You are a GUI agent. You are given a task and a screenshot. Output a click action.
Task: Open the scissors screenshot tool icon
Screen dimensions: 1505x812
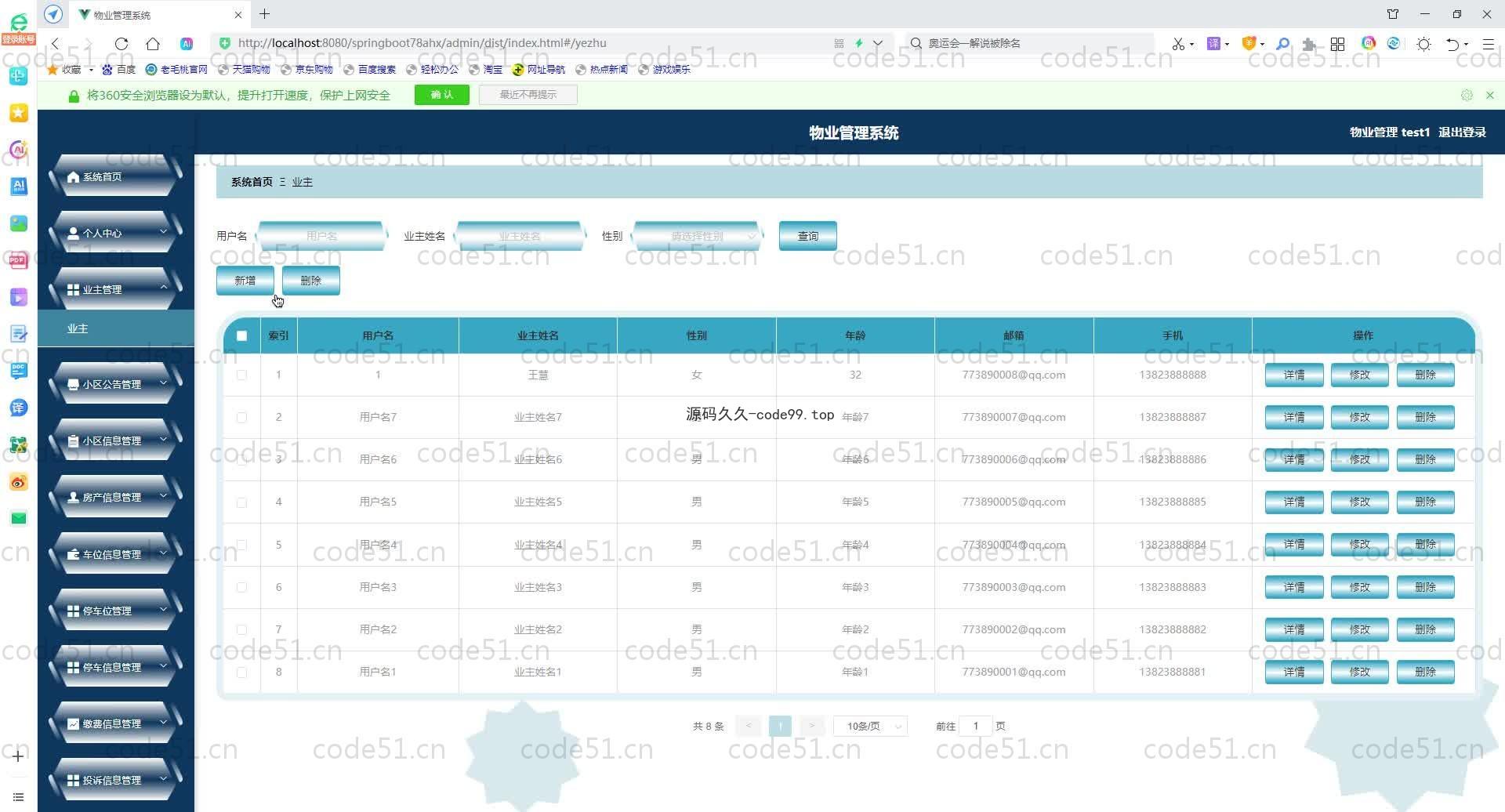tap(1178, 44)
